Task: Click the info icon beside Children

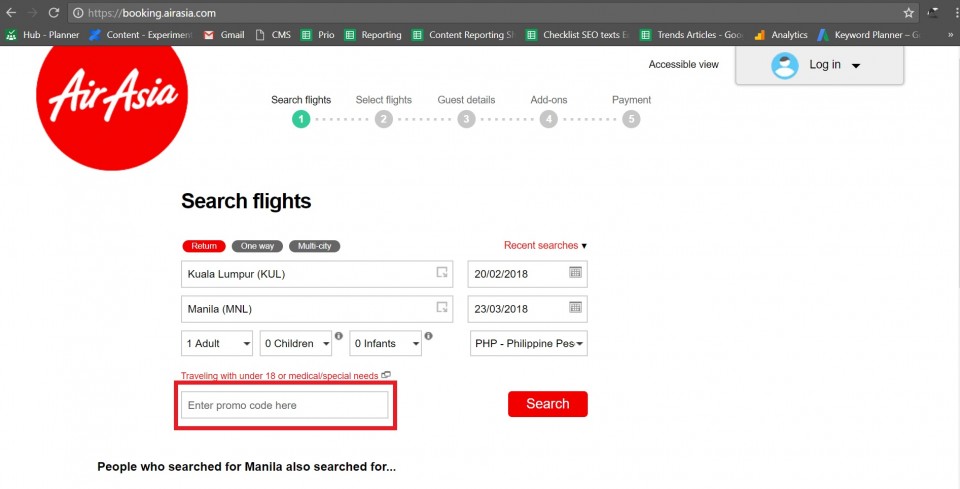Action: point(339,336)
